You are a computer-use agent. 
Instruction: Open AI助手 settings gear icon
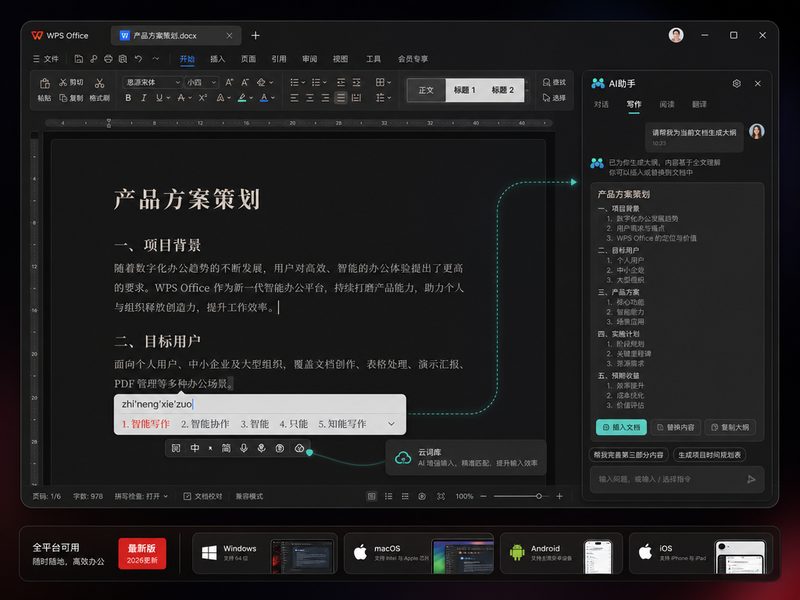736,83
